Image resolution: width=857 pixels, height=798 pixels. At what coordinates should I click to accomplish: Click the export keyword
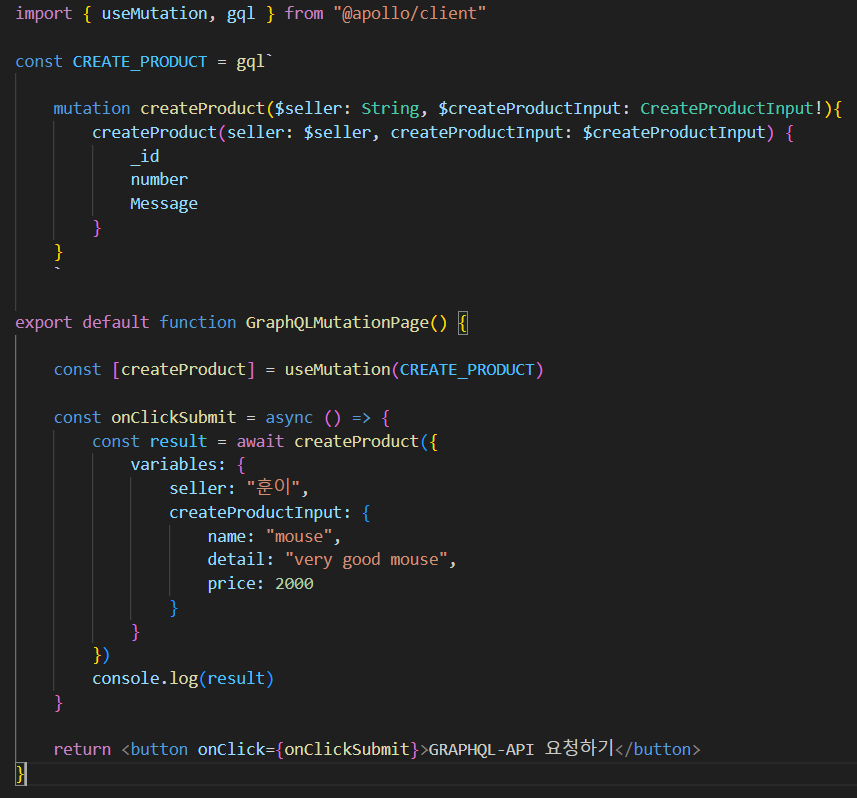coord(44,322)
